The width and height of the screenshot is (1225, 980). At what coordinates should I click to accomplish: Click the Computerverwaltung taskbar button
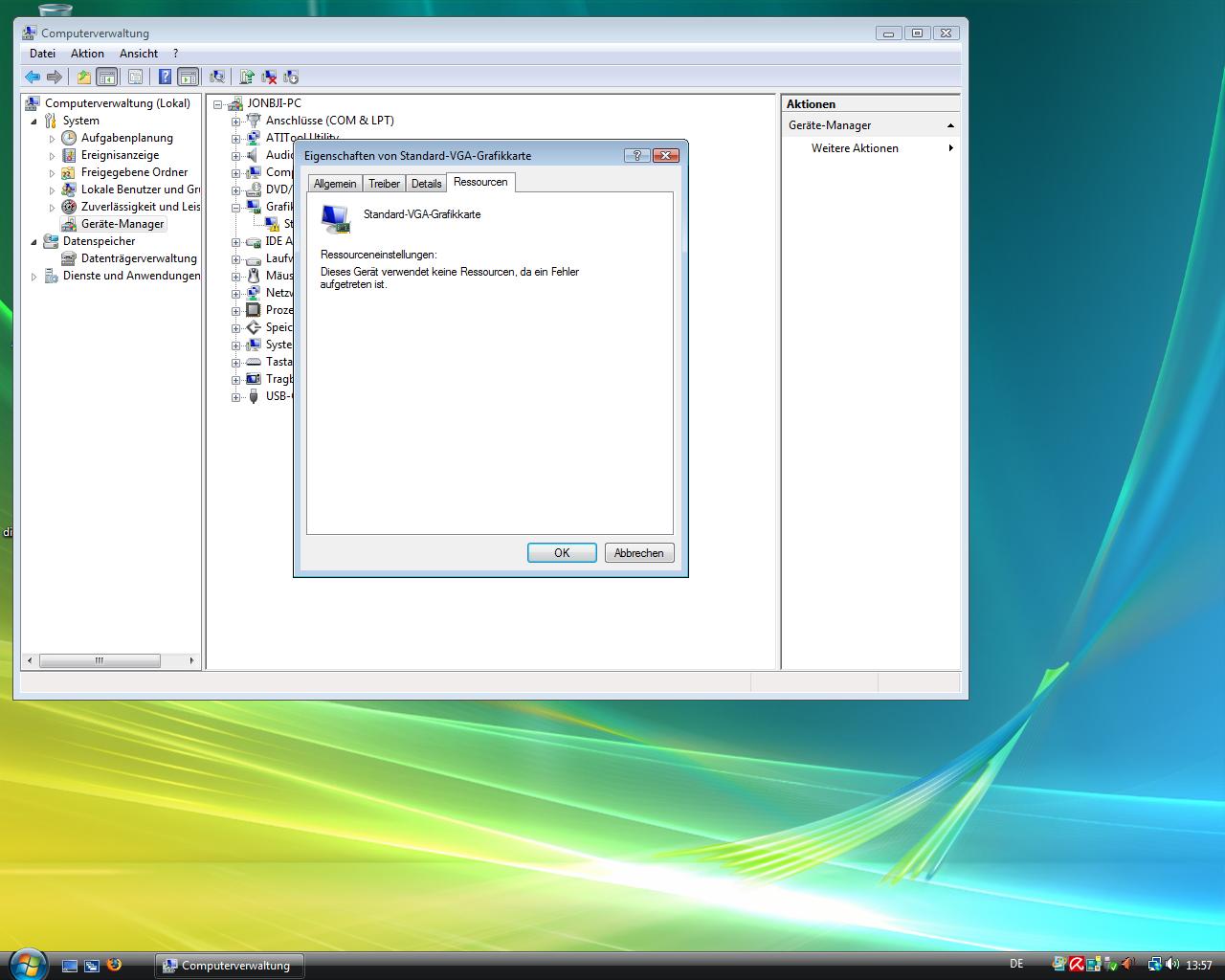tap(230, 966)
